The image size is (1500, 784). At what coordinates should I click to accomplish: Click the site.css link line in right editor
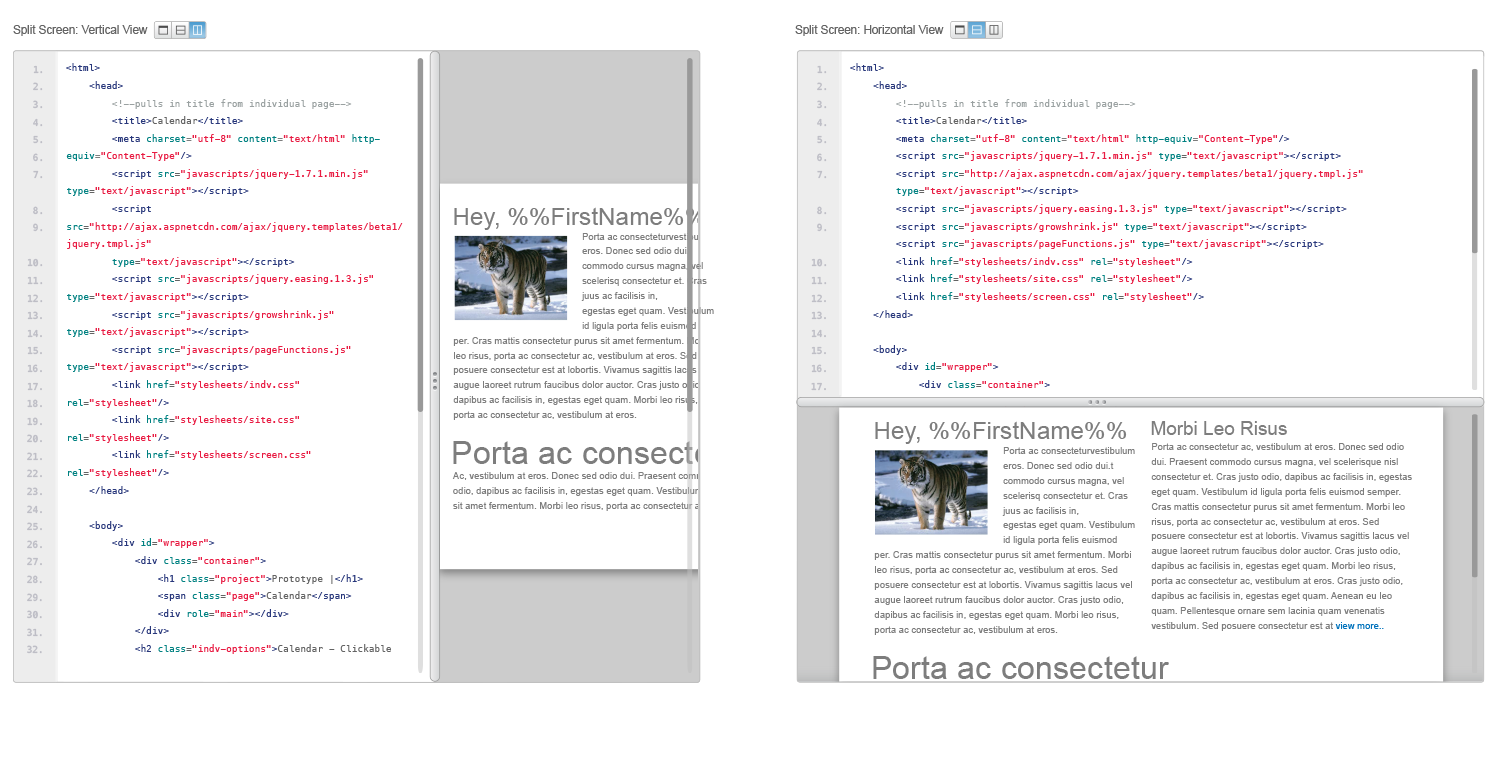pos(1044,279)
